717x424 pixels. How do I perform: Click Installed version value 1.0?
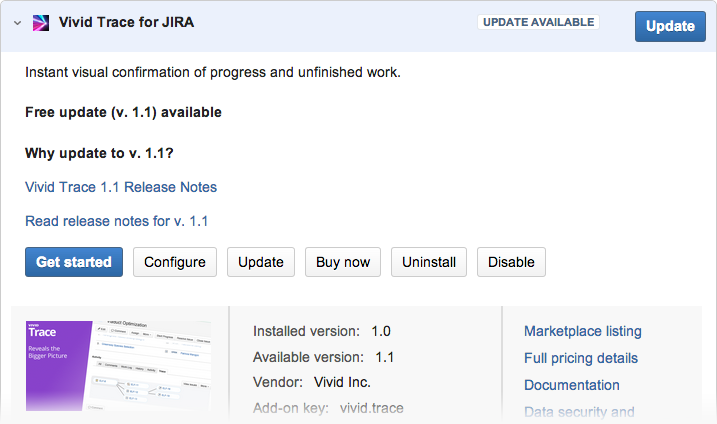381,331
